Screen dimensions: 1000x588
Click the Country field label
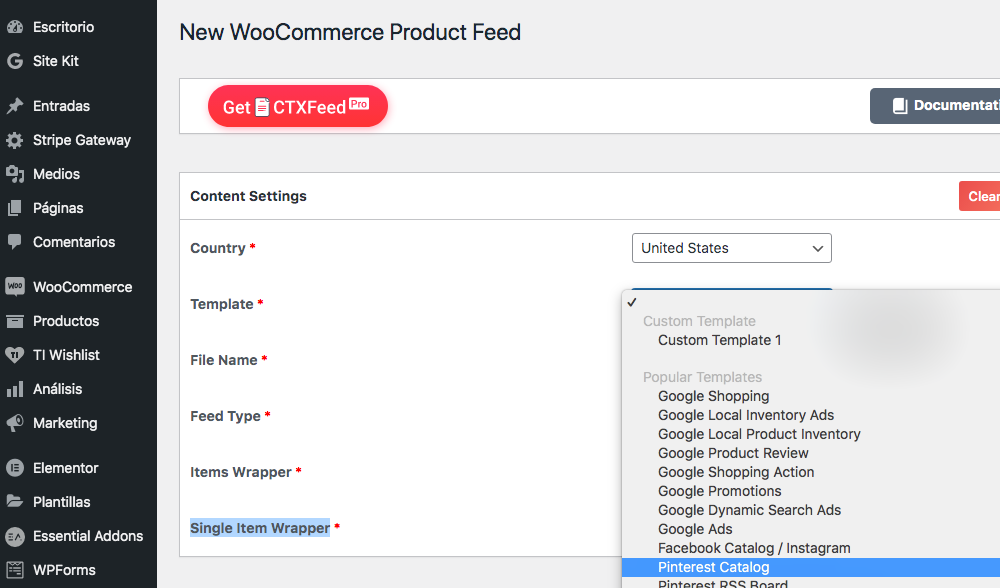[x=217, y=248]
